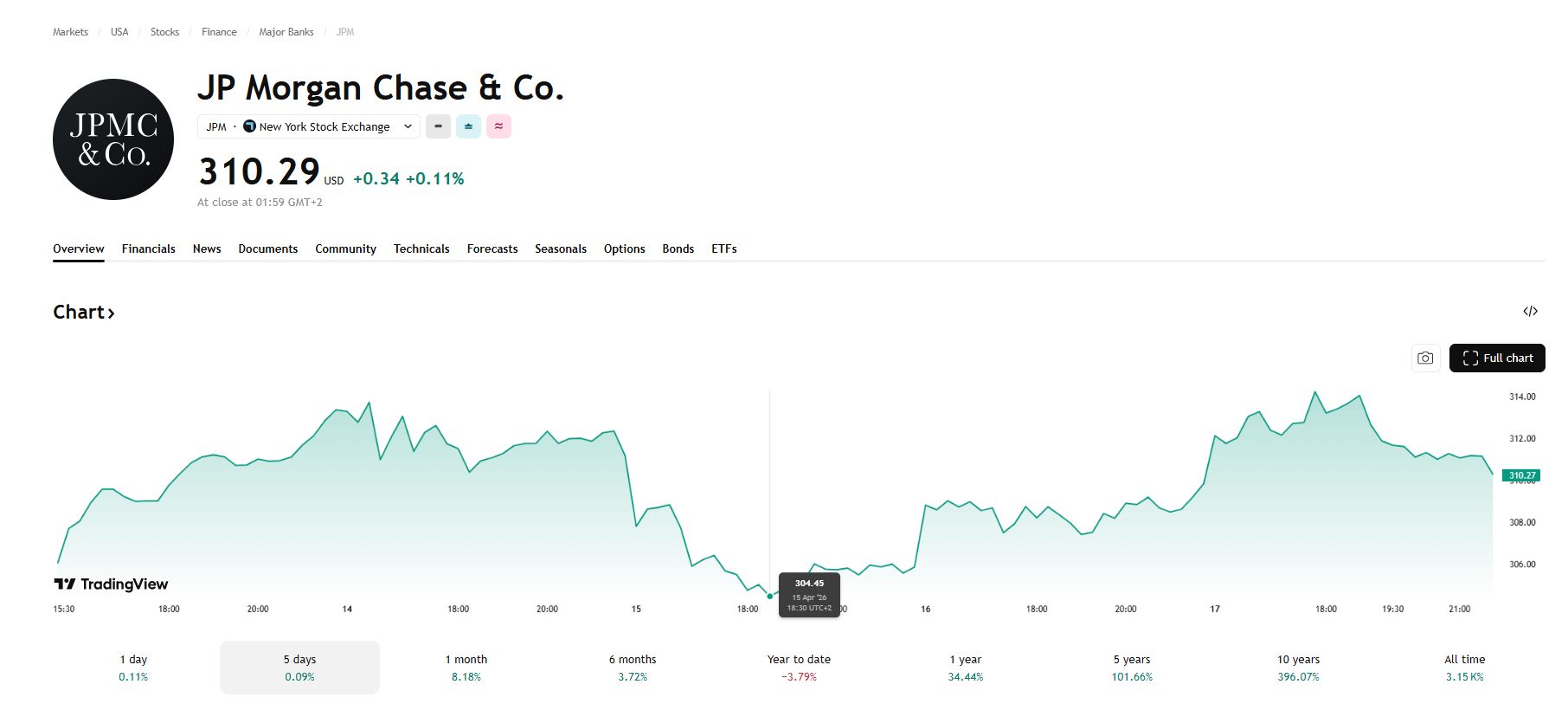Select the 5 years range
Screen dimensions: 1568x723
tap(1132, 668)
